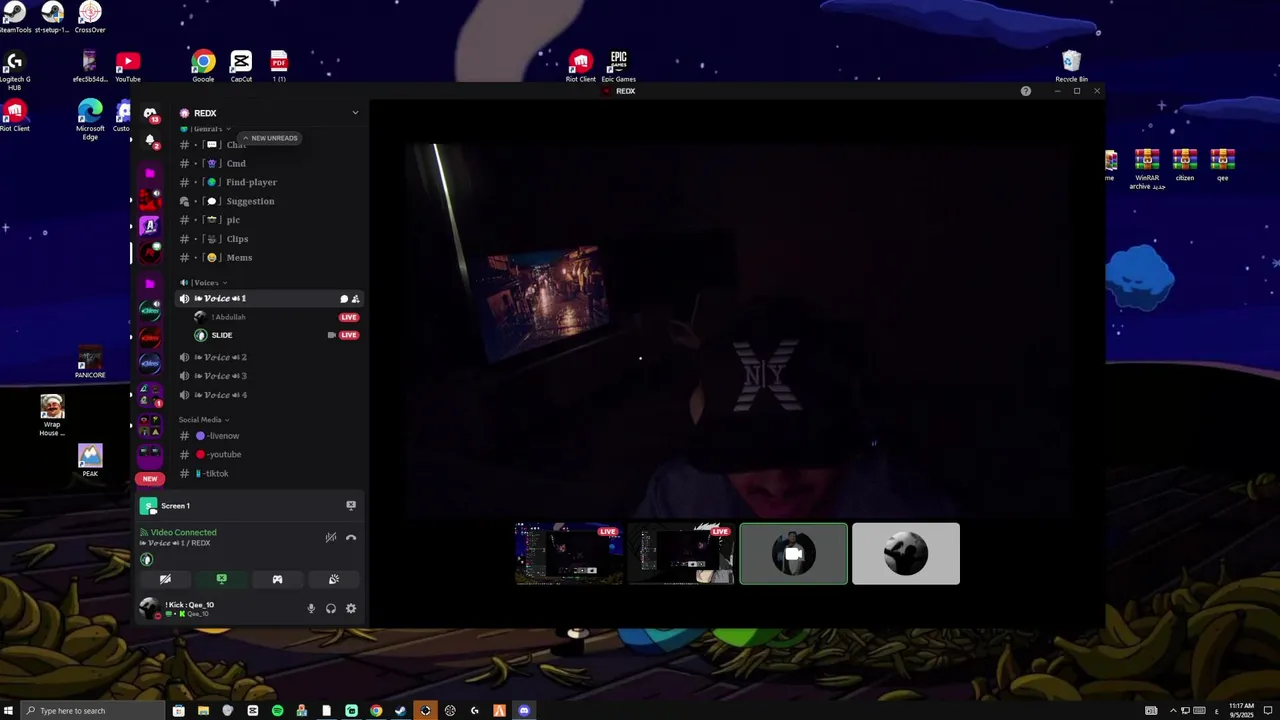
Task: Click invite people icon on Voice 1 channel
Action: 355,299
